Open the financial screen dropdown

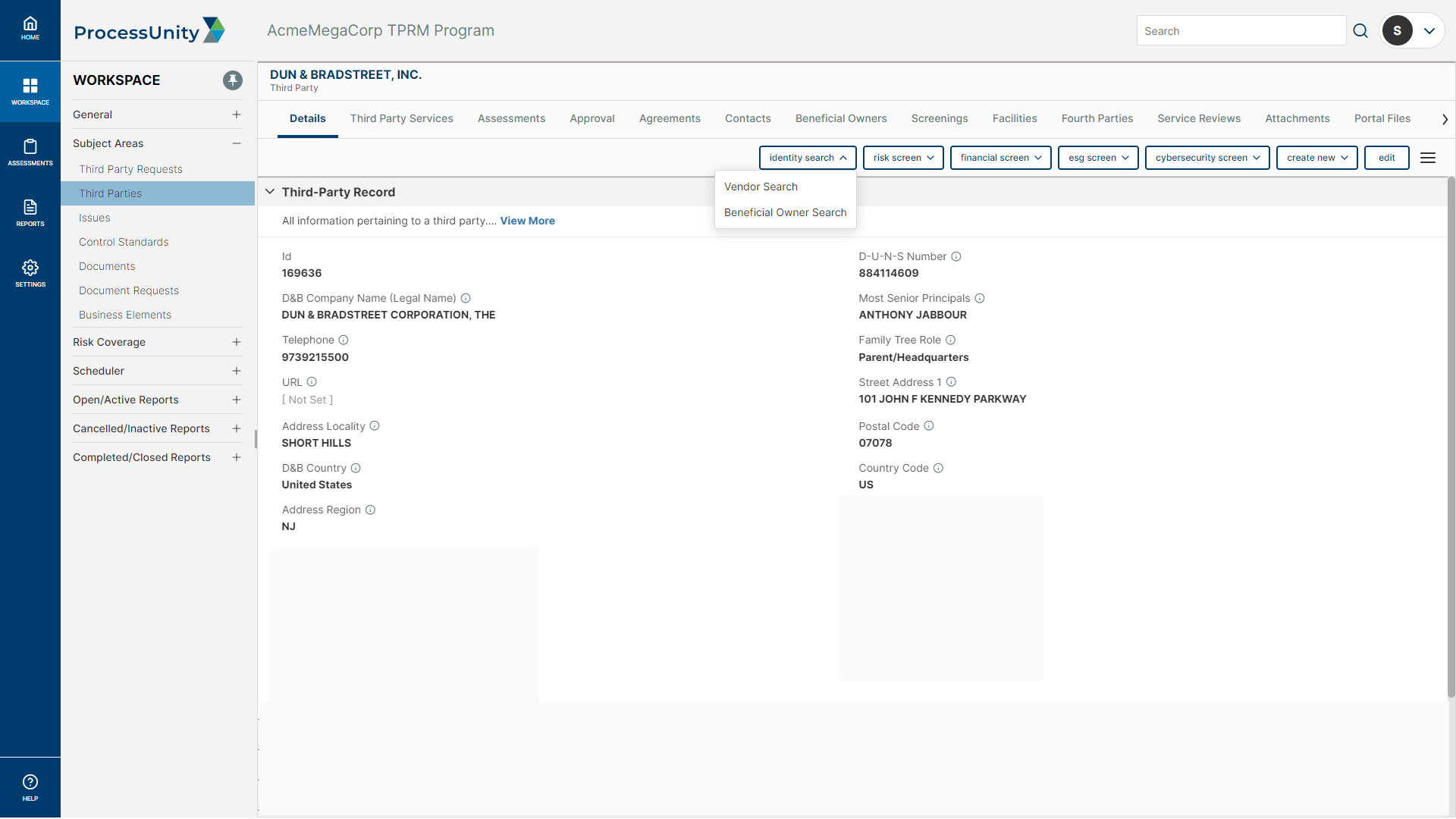1000,158
